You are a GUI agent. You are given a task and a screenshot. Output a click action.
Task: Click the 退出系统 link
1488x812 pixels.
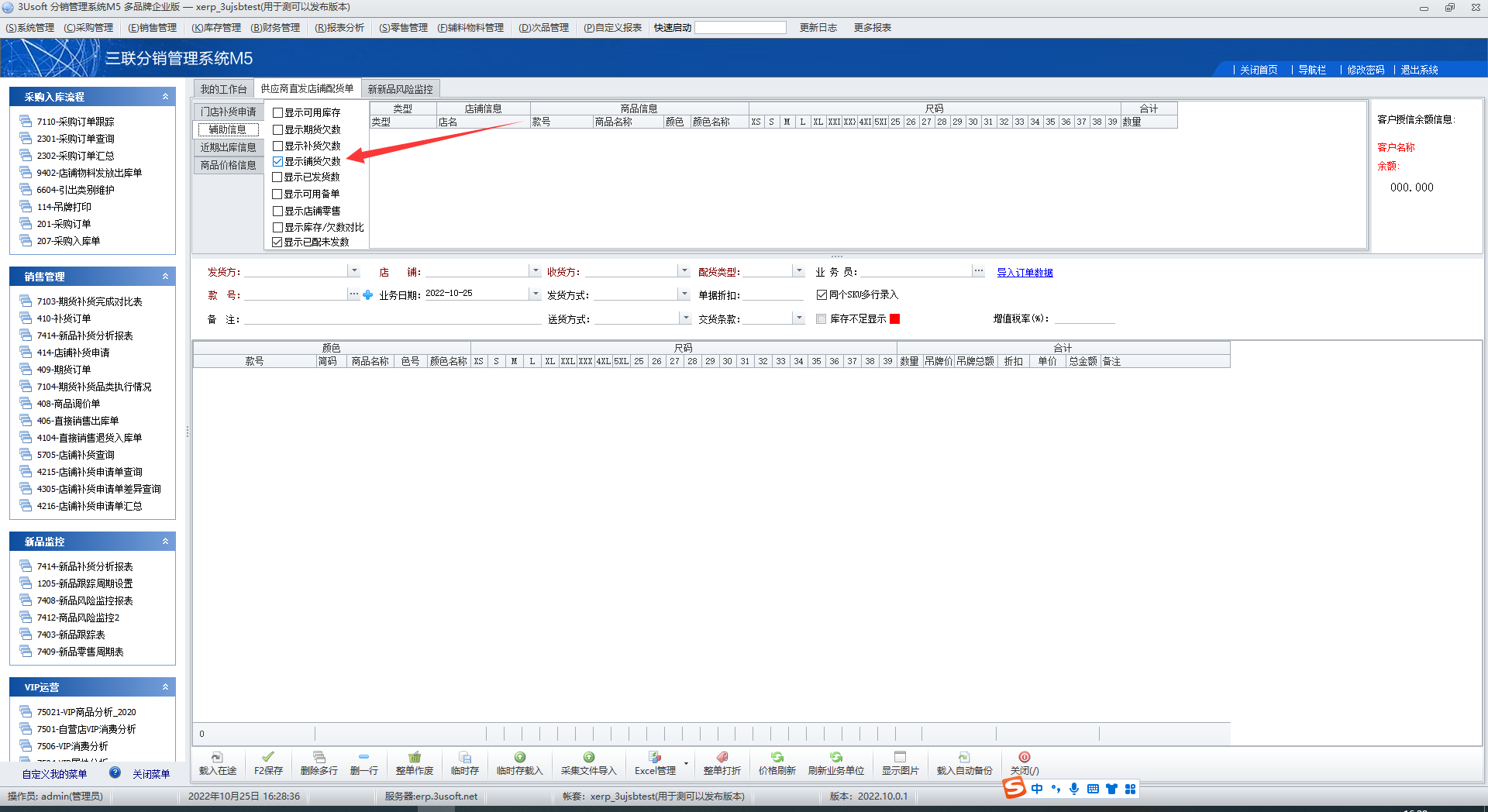1419,70
